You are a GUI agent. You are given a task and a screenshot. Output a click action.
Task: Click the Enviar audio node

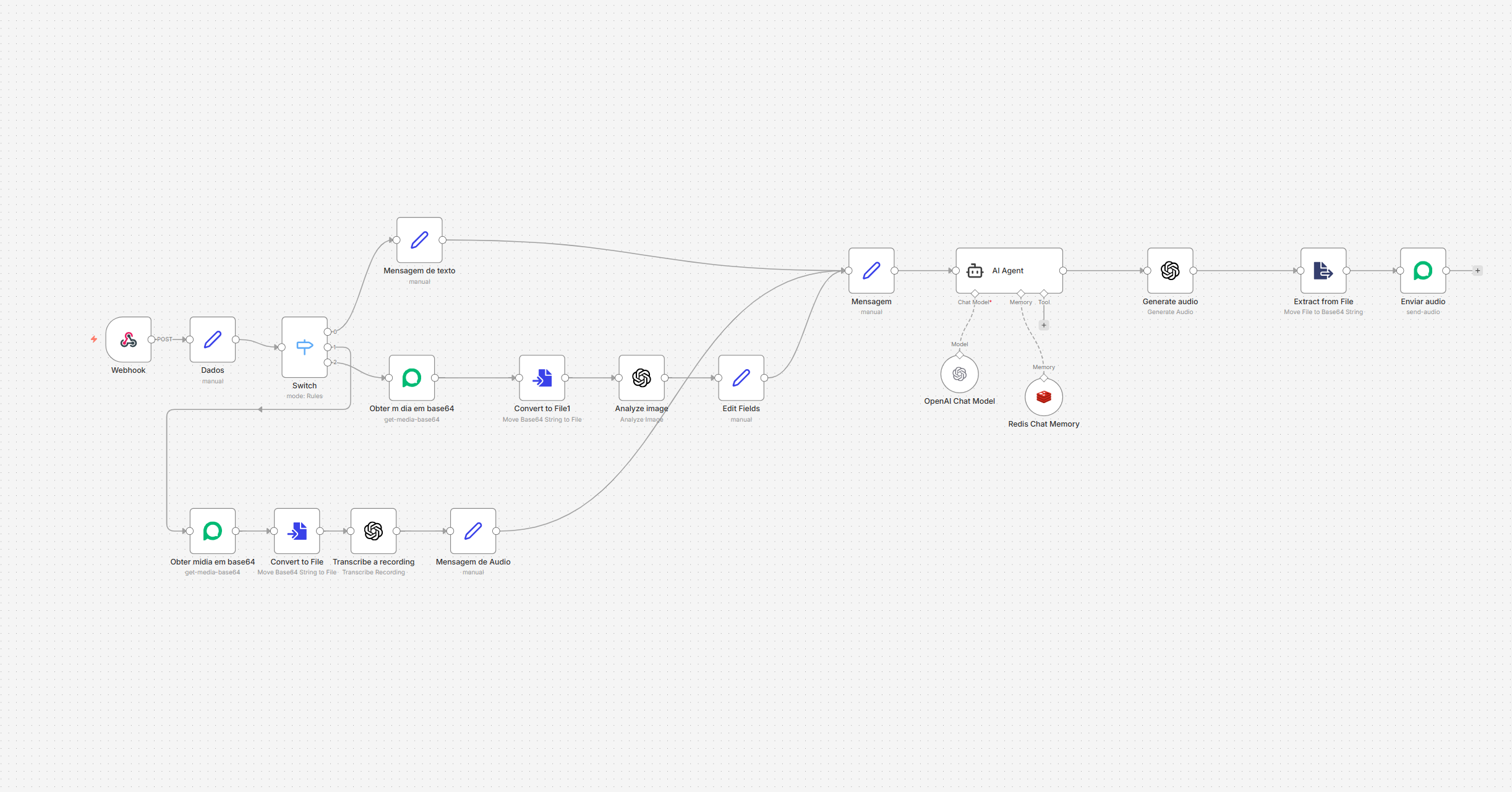(x=1422, y=271)
